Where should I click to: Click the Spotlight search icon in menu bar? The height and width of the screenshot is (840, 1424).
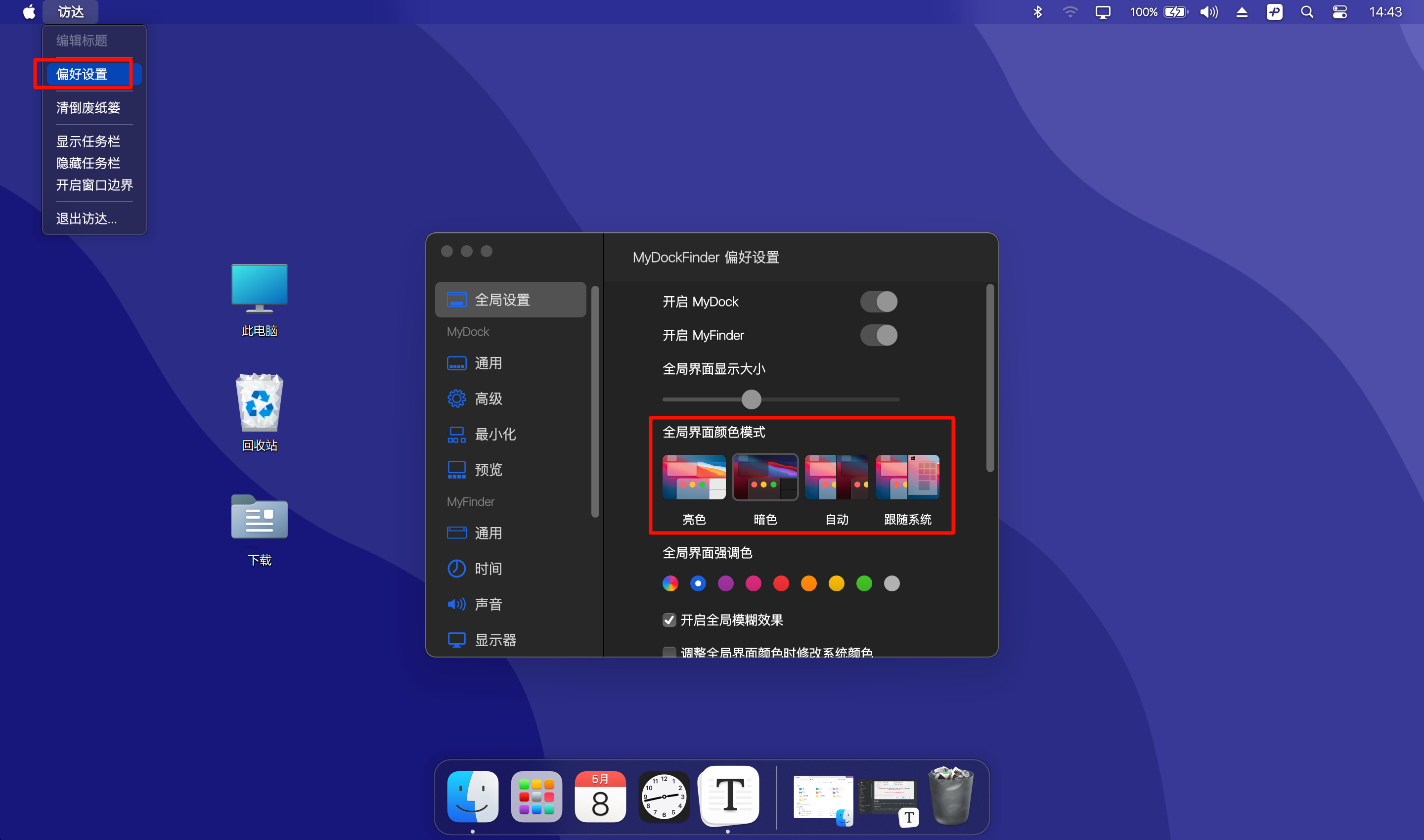[x=1307, y=12]
